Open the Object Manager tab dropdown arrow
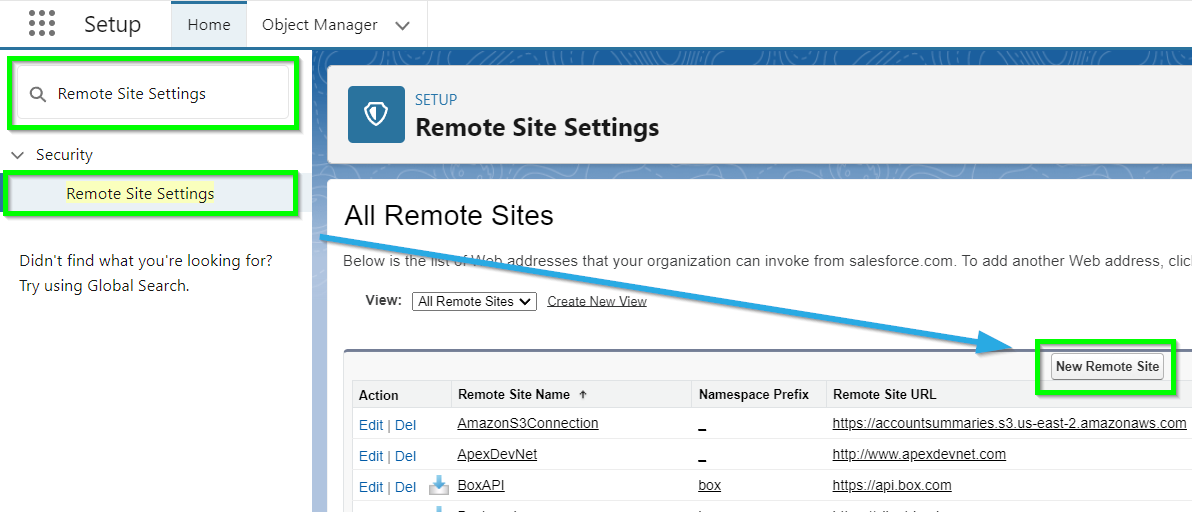Viewport: 1192px width, 512px height. [x=403, y=25]
